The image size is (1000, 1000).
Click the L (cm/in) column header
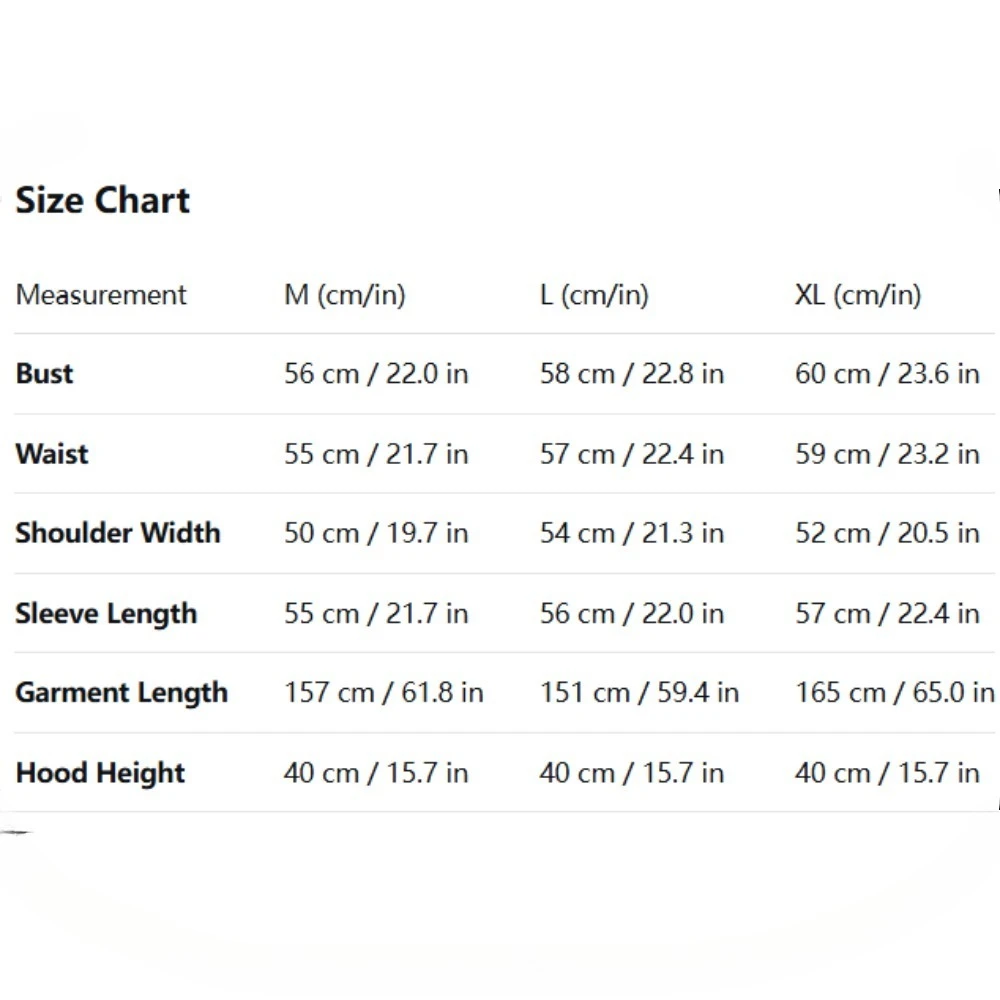[x=594, y=295]
